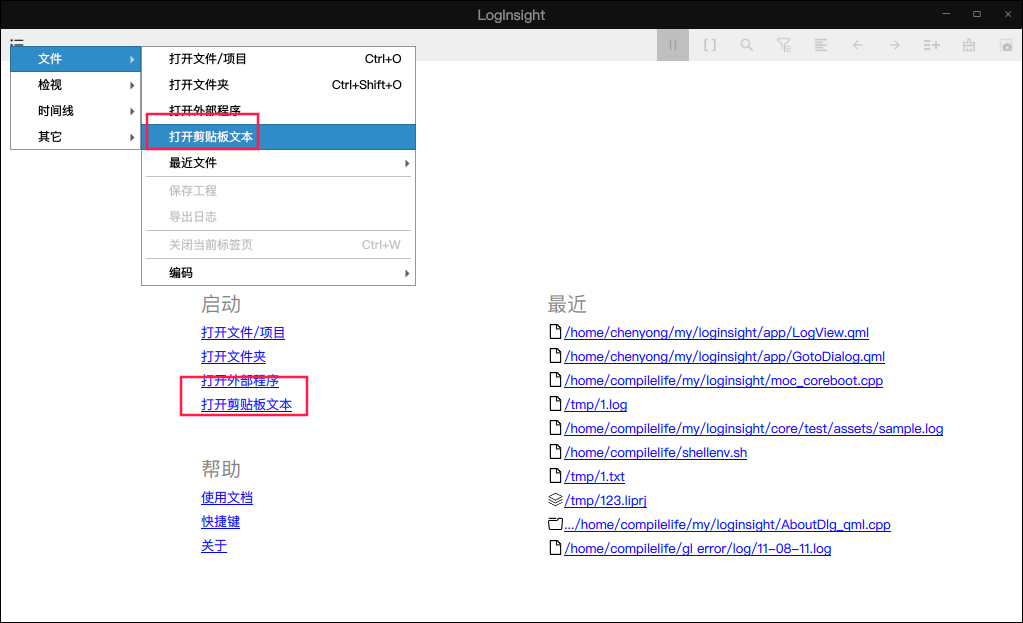Click the text lines align icon
Image resolution: width=1023 pixels, height=623 pixels.
pyautogui.click(x=821, y=45)
